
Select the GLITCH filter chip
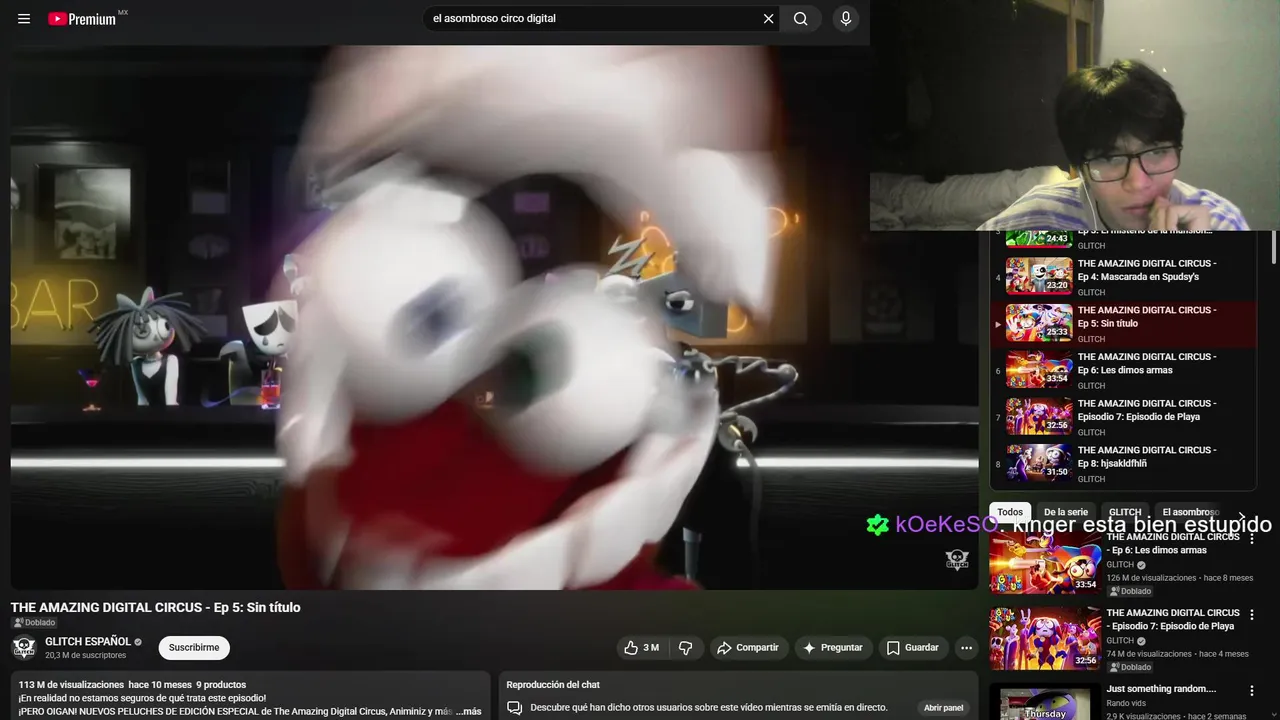1125,512
